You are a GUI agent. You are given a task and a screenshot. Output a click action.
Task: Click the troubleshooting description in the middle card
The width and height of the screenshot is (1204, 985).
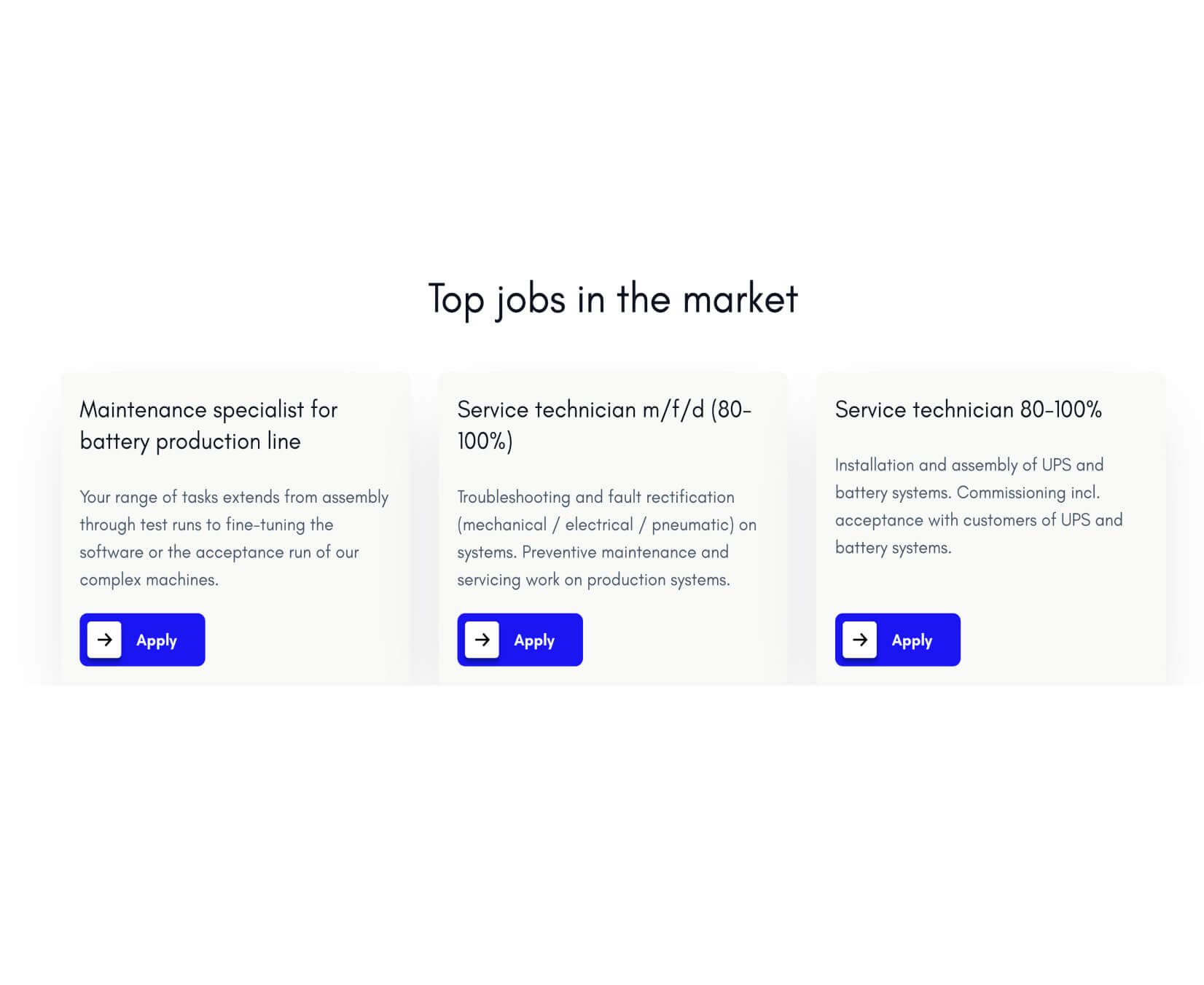(606, 538)
